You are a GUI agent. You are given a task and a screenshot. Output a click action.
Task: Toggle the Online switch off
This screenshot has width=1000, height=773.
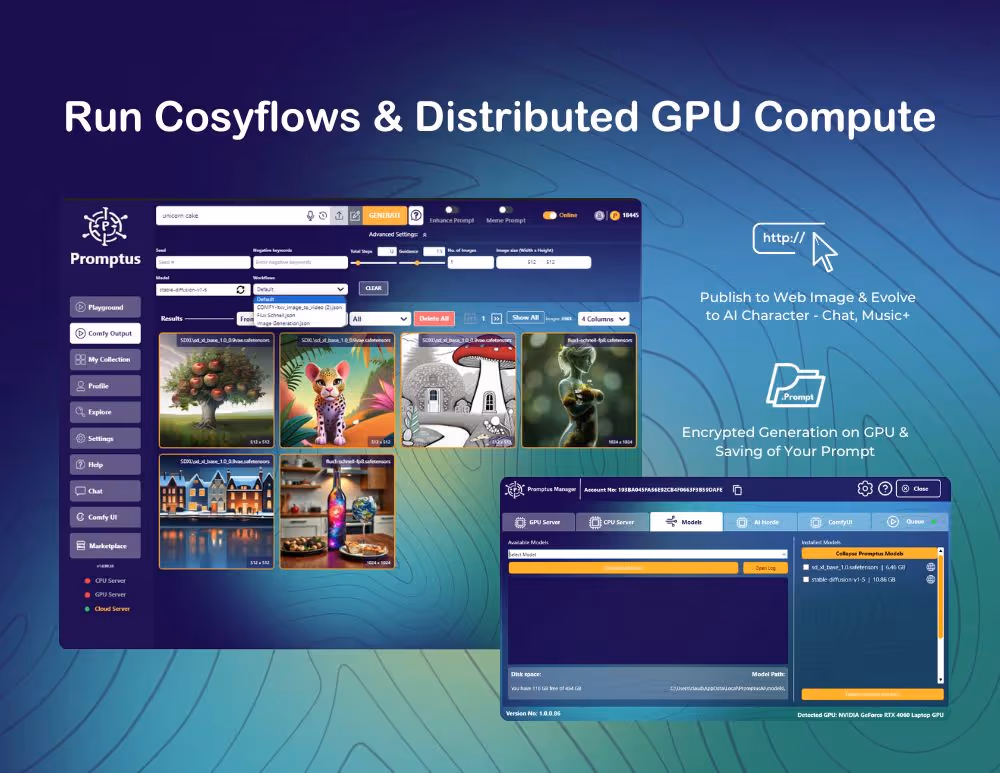click(550, 216)
